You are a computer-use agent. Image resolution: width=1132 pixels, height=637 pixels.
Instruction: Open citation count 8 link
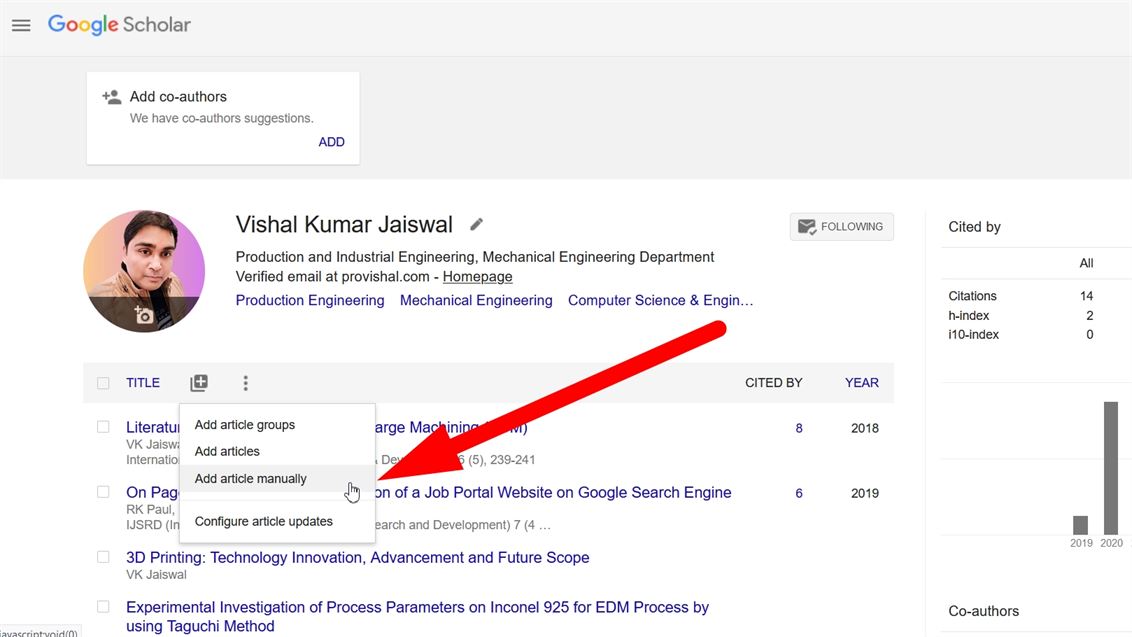pos(798,428)
